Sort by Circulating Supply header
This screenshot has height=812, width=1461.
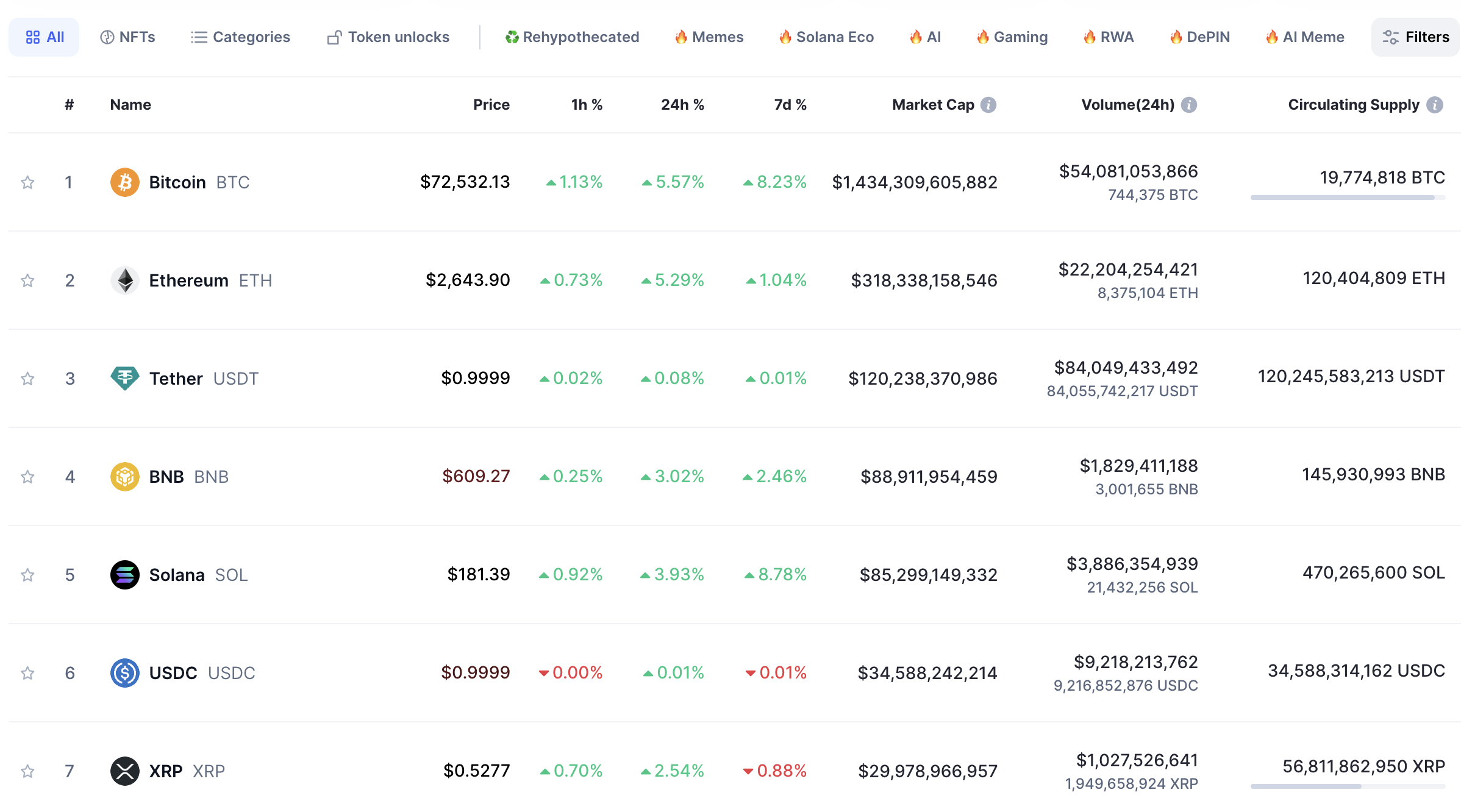point(1354,105)
